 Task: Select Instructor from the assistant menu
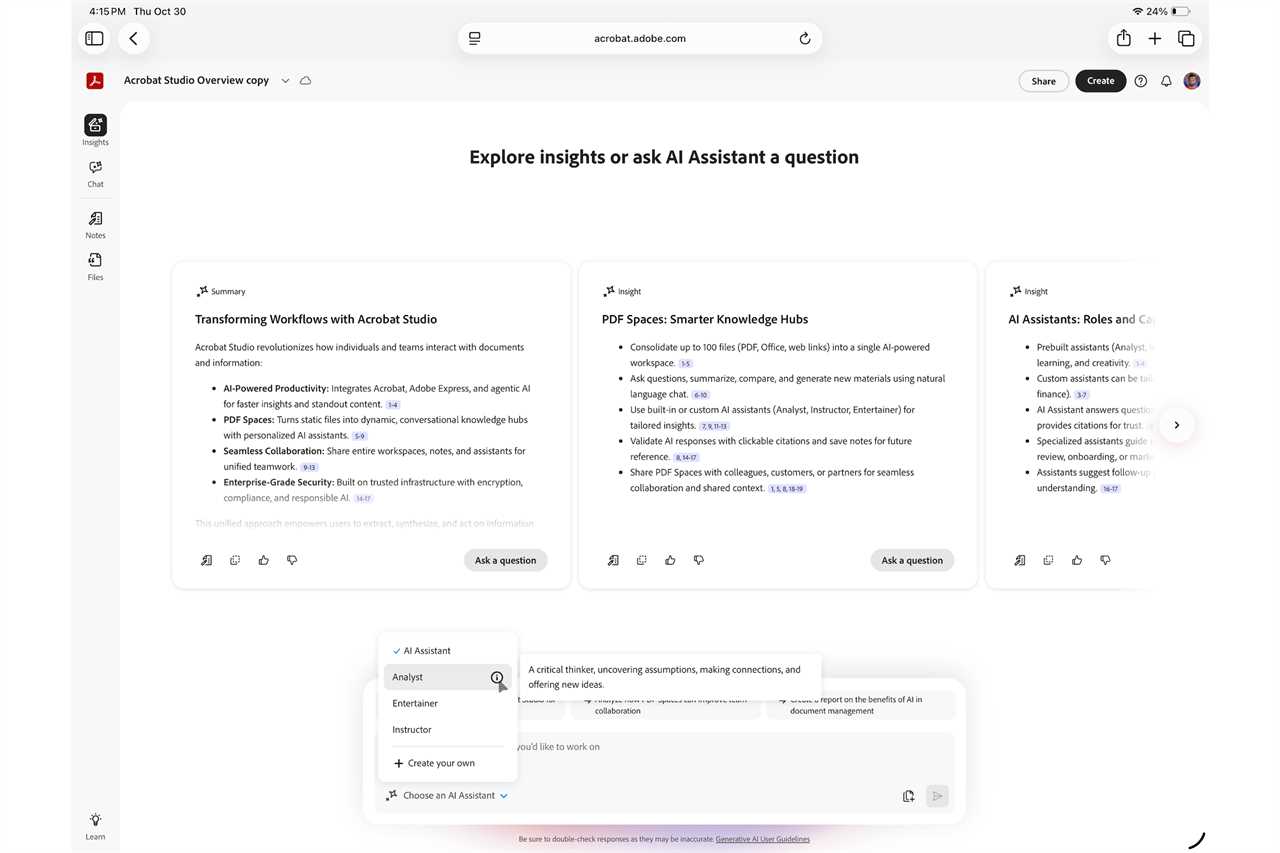point(412,729)
